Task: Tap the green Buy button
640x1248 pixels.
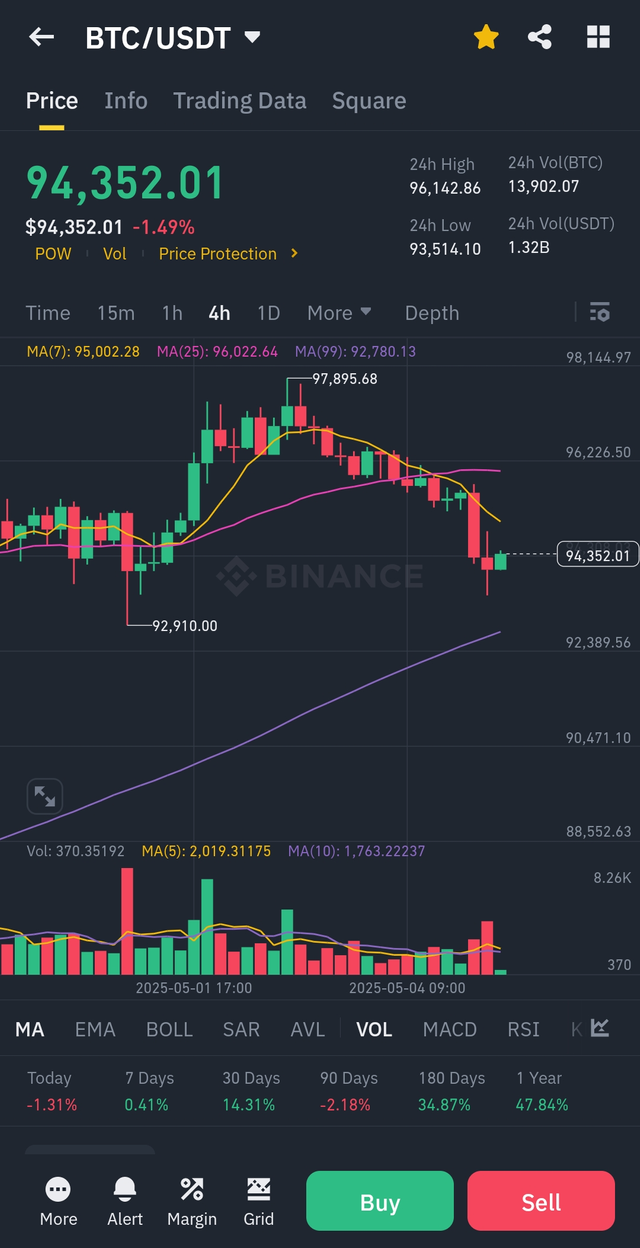Action: point(380,1202)
